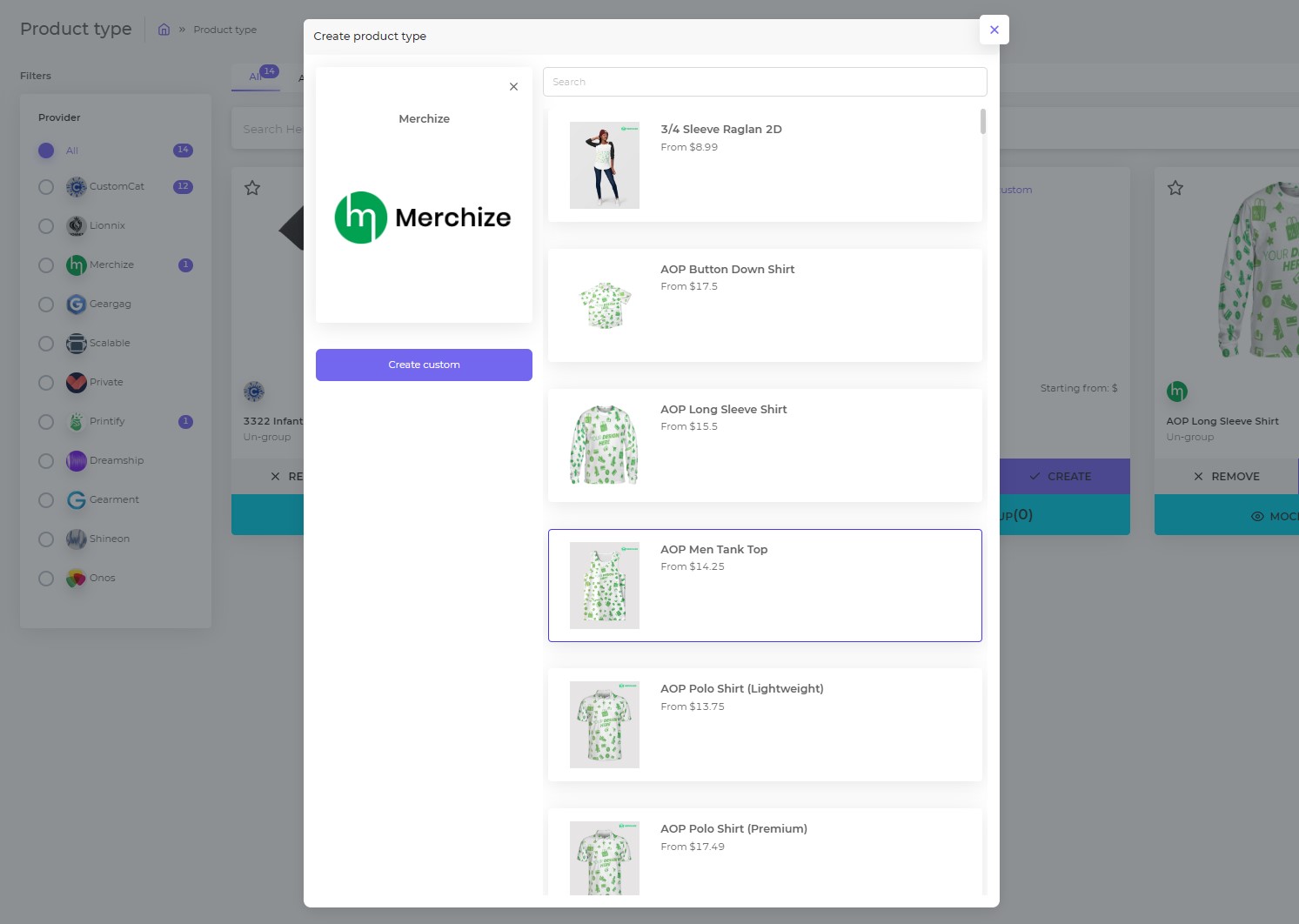
Task: Click the 3/4 Sleeve Raglan 2D thumbnail
Action: 605,165
